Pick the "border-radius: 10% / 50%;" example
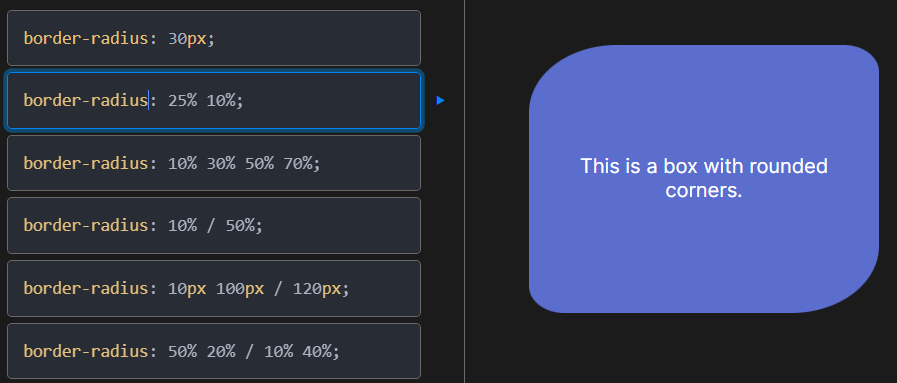Screen dimensions: 897x383 pyautogui.click(x=214, y=225)
